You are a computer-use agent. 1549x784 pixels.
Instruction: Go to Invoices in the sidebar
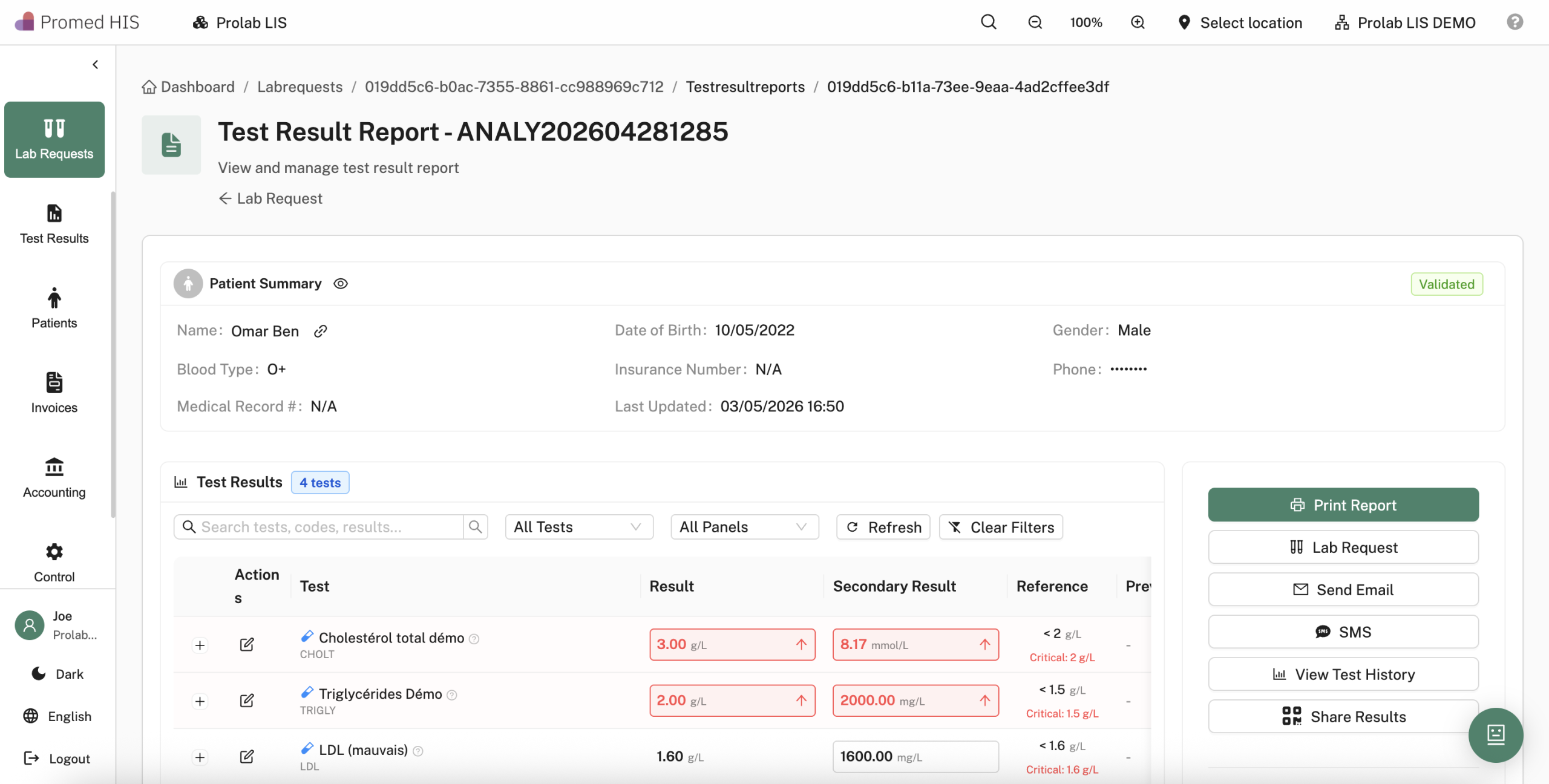click(54, 394)
